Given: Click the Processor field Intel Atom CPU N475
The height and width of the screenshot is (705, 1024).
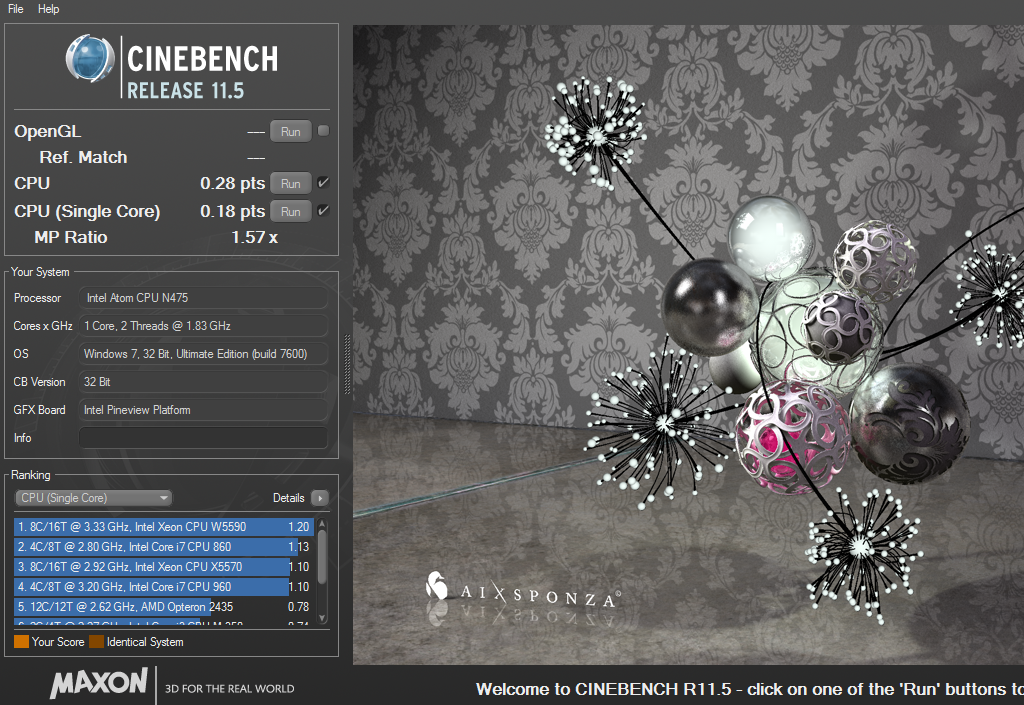Looking at the screenshot, I should pos(203,298).
